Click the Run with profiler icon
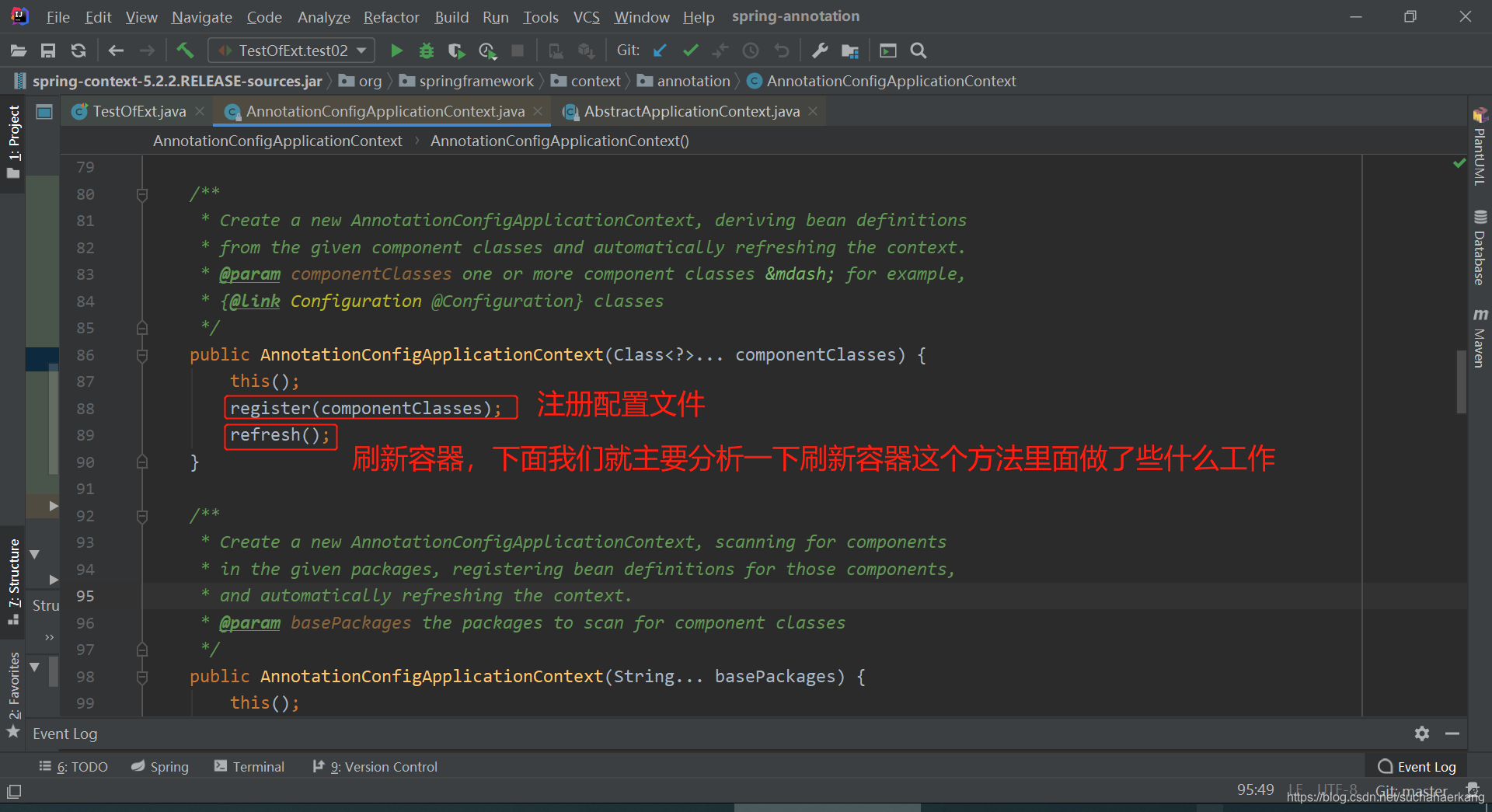1492x812 pixels. (x=487, y=51)
